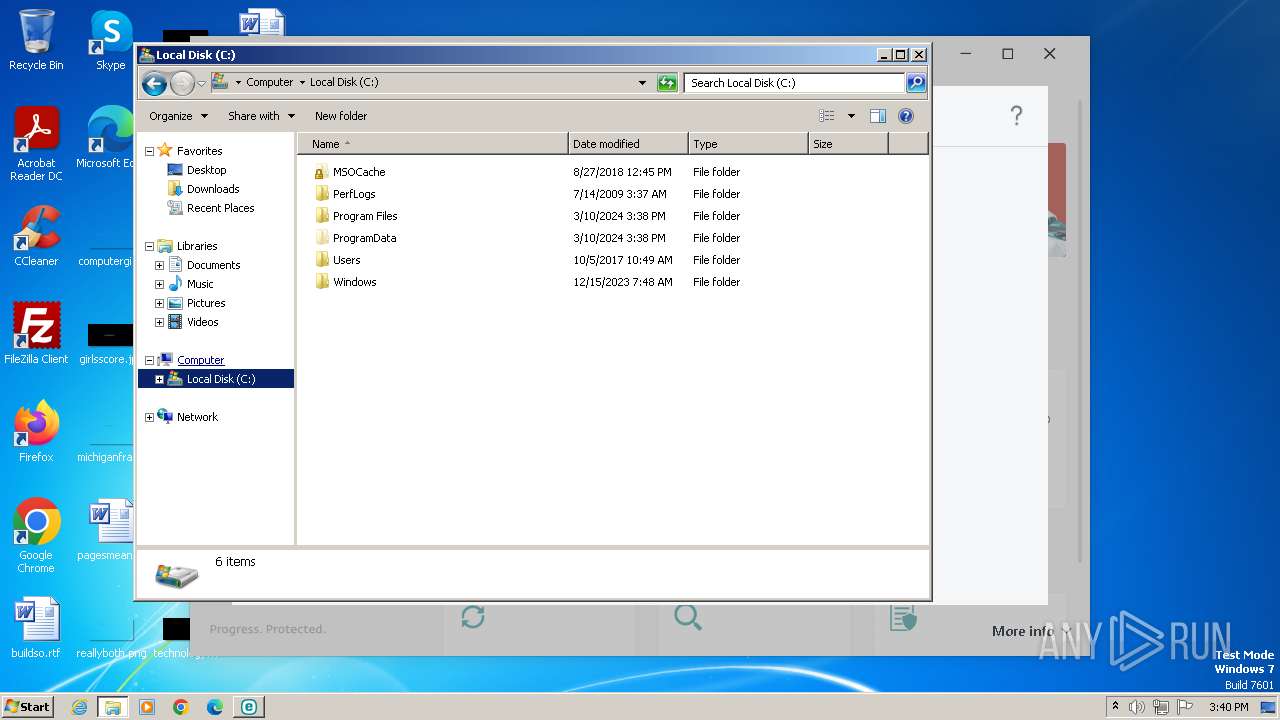Show hidden system tray icons arrow
The image size is (1280, 720).
pyautogui.click(x=1115, y=707)
